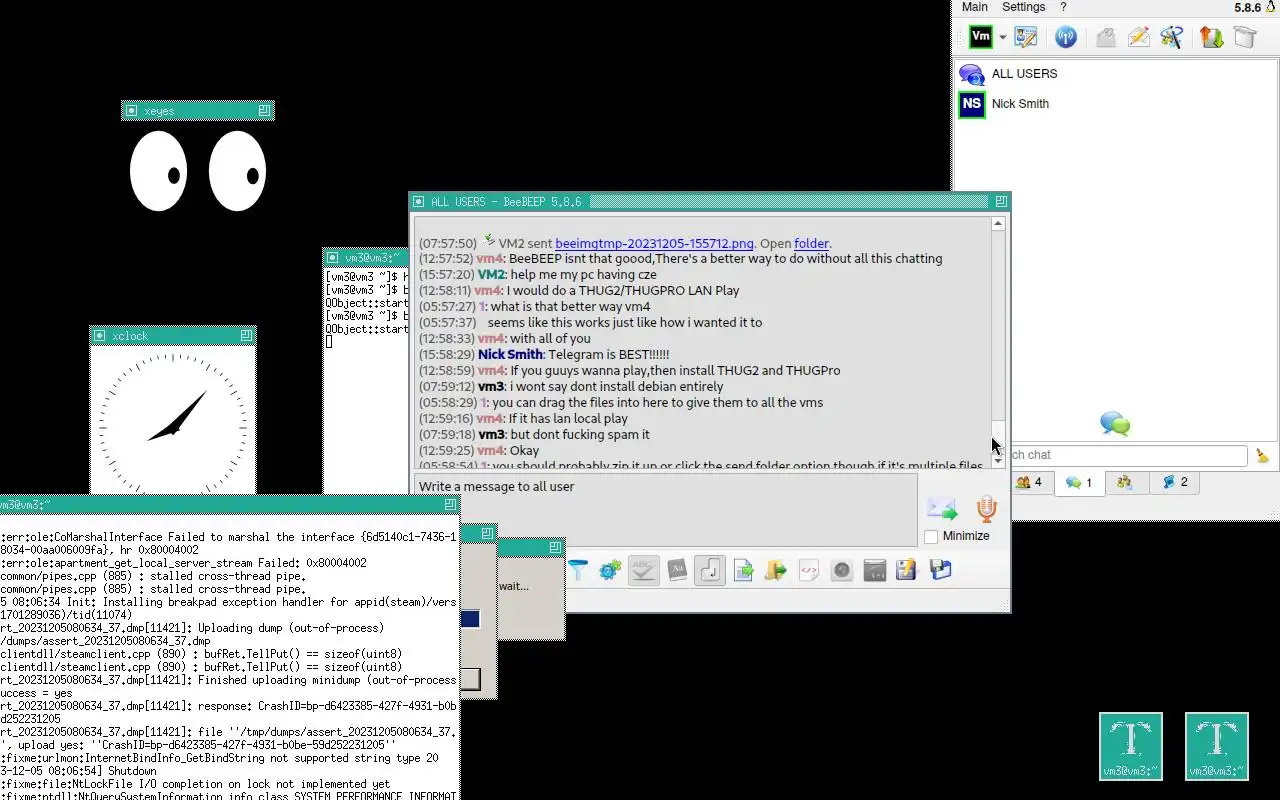Click the search chat input field

1129,455
